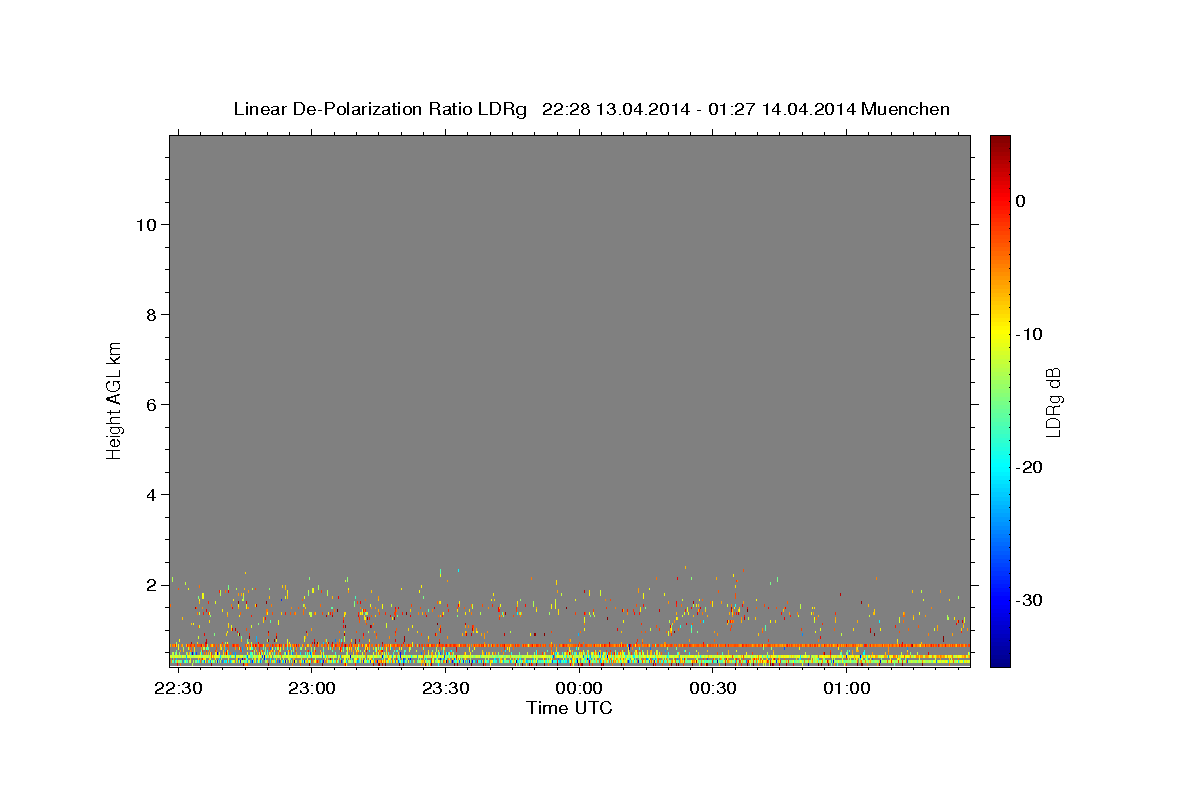Click the height axis label '6'

tap(149, 405)
